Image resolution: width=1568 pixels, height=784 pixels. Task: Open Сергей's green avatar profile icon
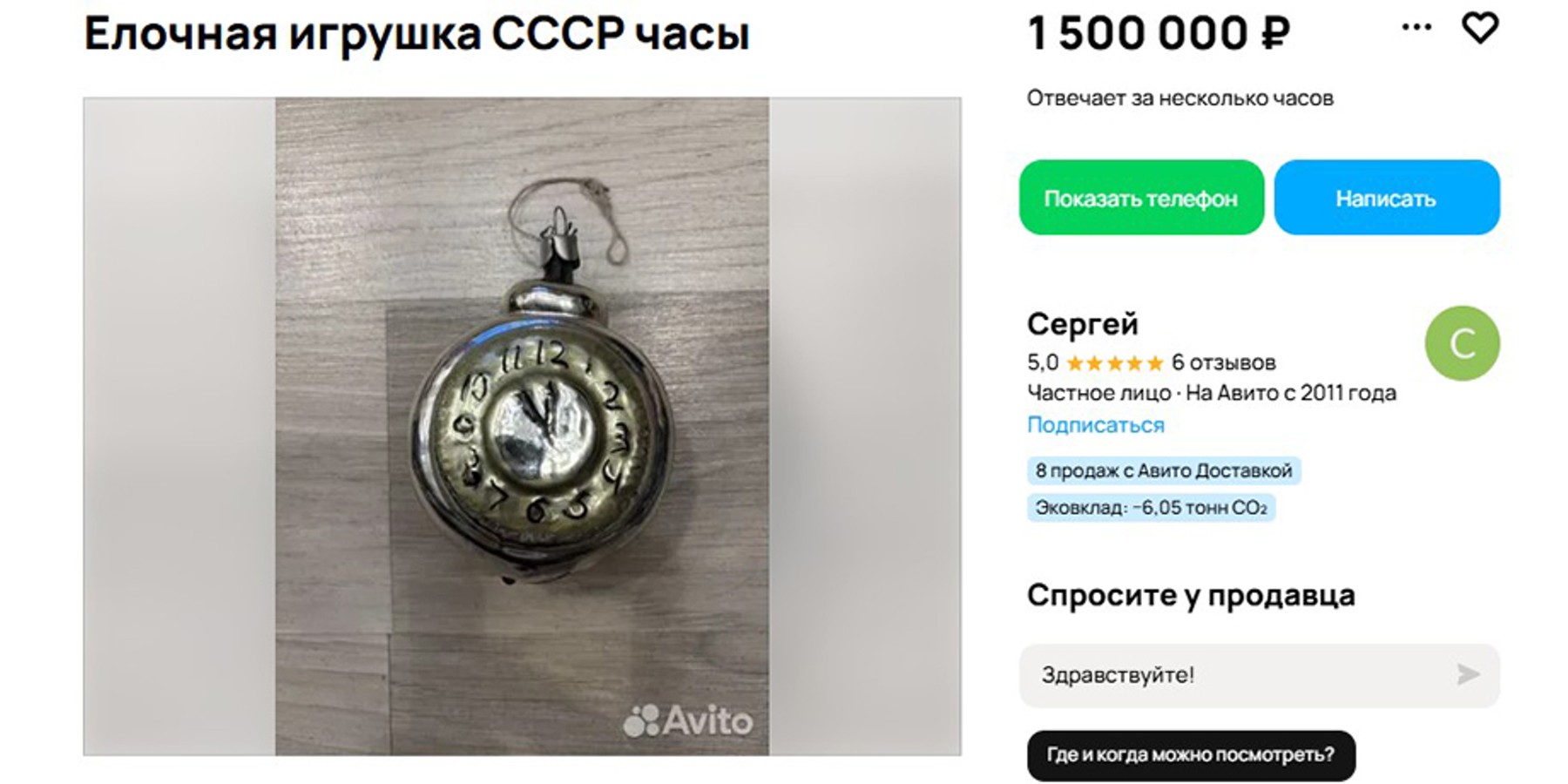(x=1462, y=343)
